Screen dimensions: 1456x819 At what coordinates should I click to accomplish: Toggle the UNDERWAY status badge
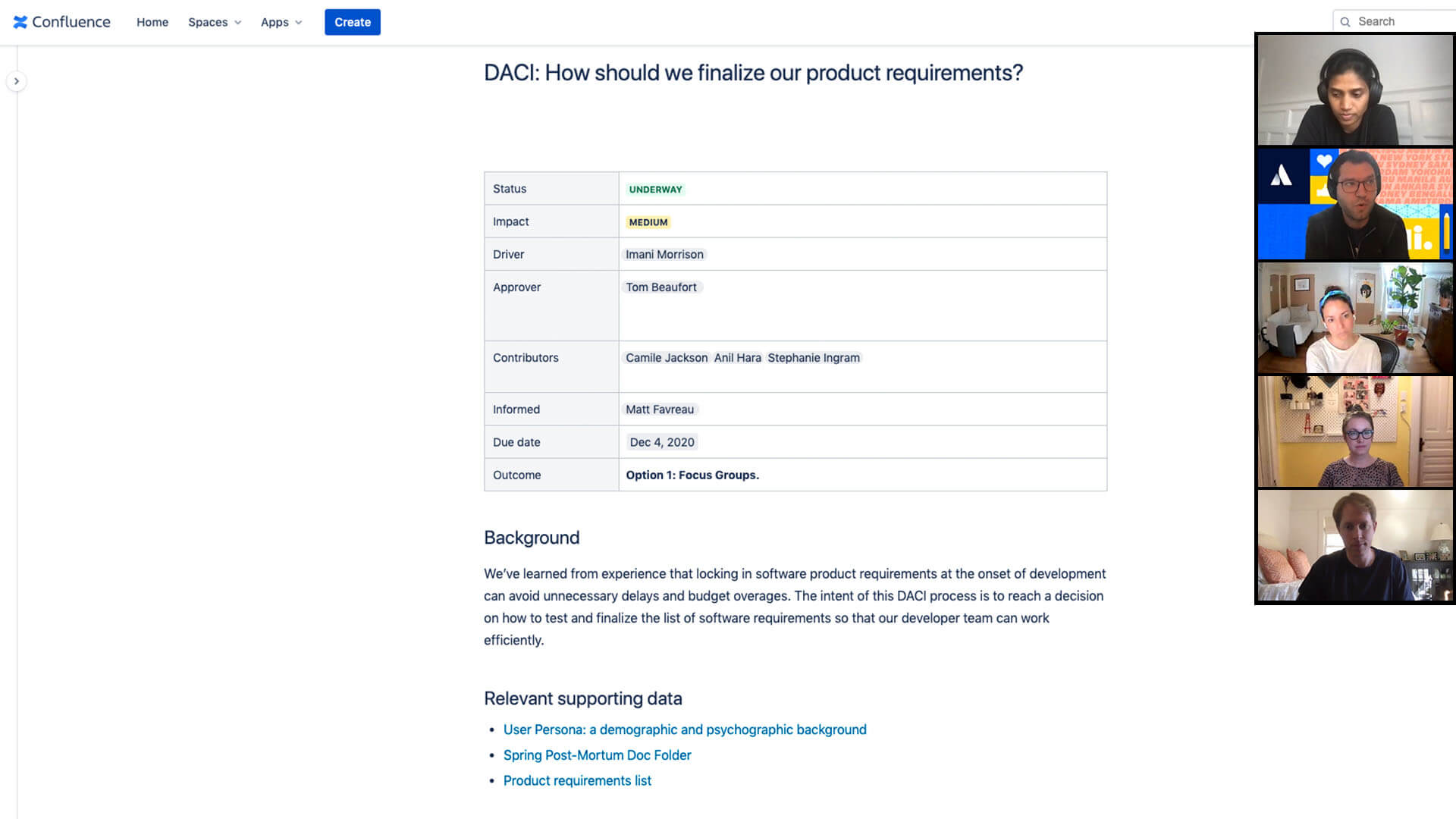[x=655, y=189]
